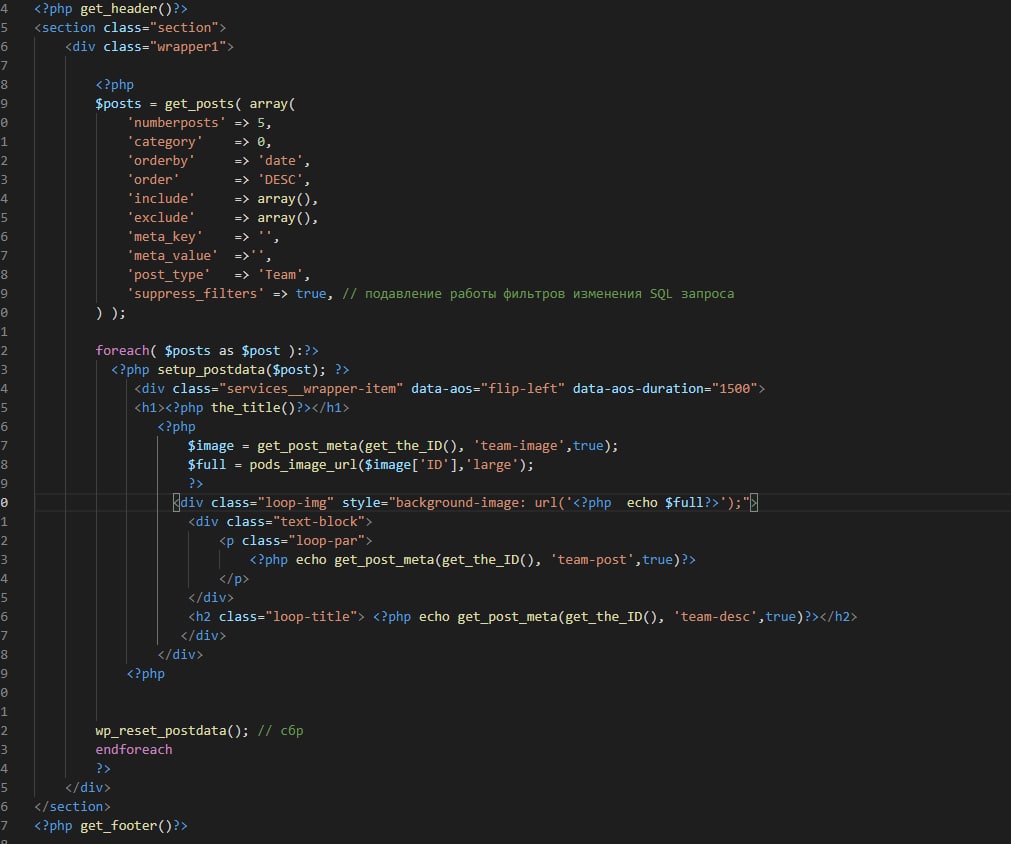Click the 'suppress_filters' key
This screenshot has width=1011, height=844.
pos(196,293)
